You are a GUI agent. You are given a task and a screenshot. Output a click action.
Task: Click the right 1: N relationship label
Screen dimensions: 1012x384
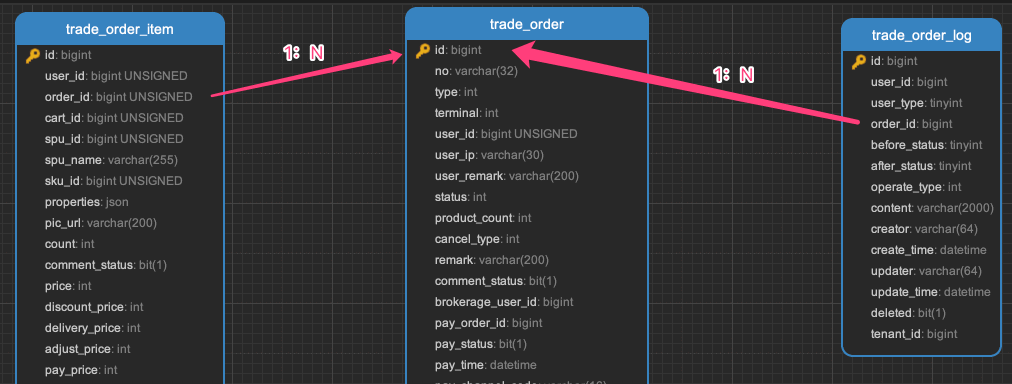coord(733,75)
